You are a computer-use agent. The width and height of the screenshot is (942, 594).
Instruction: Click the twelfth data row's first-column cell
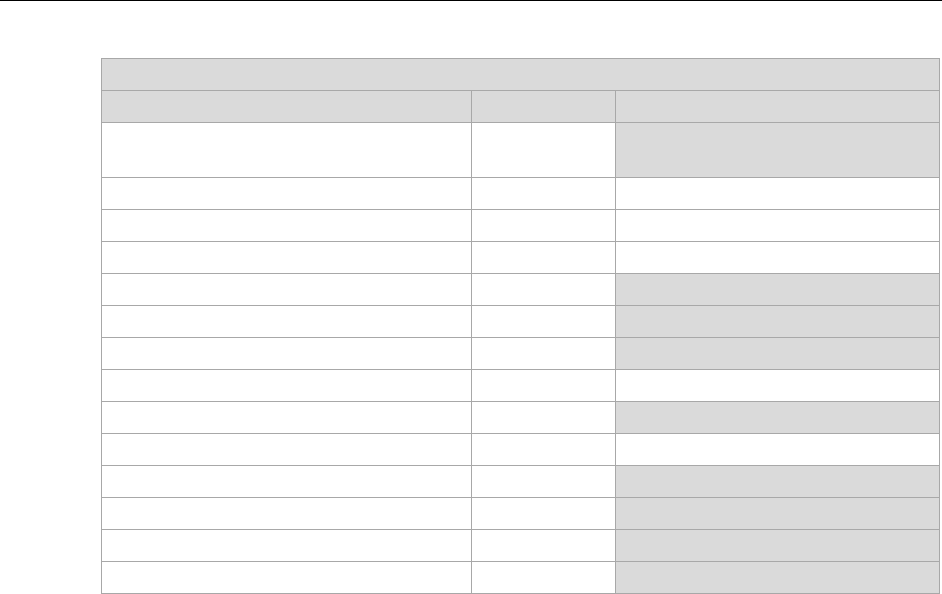(x=287, y=513)
